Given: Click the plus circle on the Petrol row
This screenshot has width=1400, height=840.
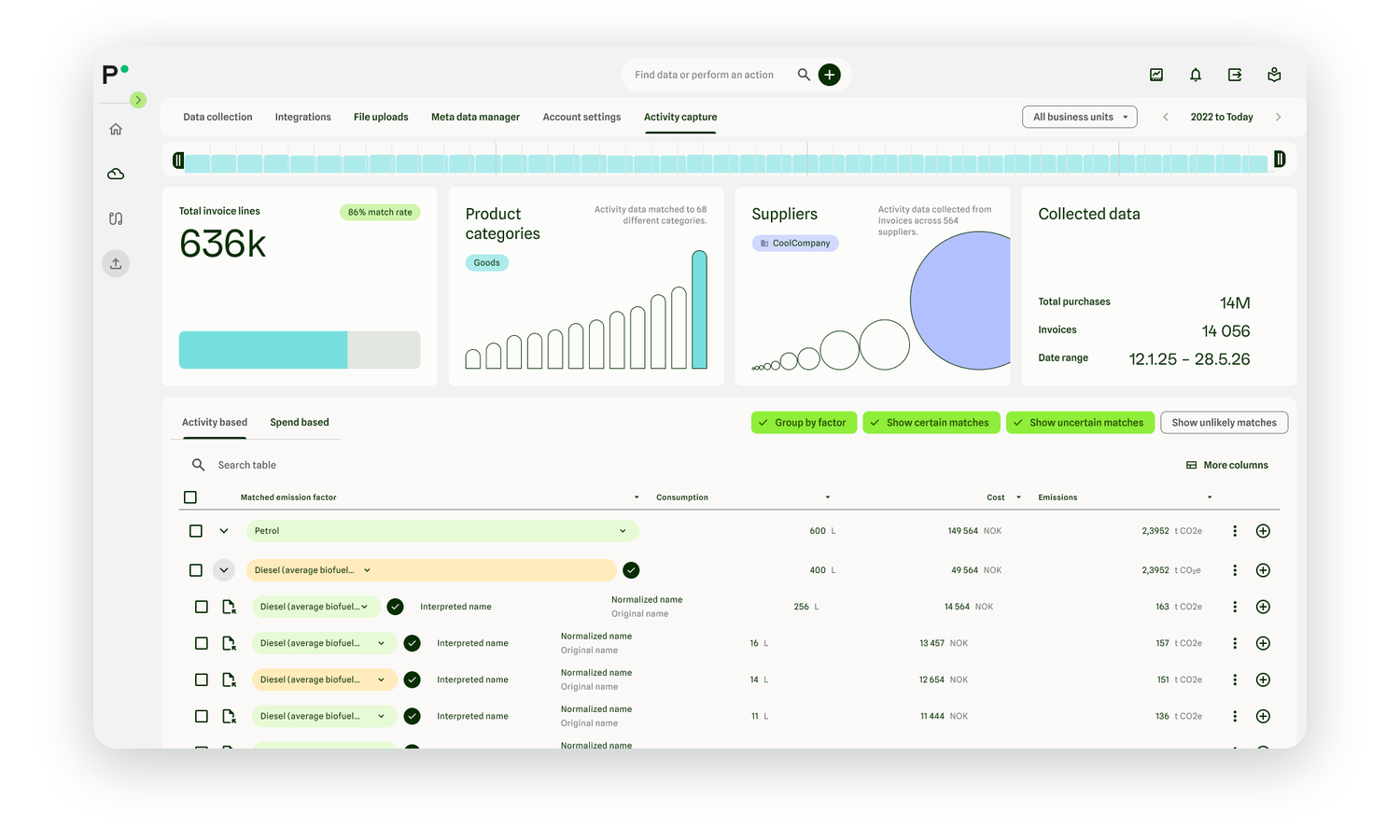Looking at the screenshot, I should click(x=1263, y=531).
